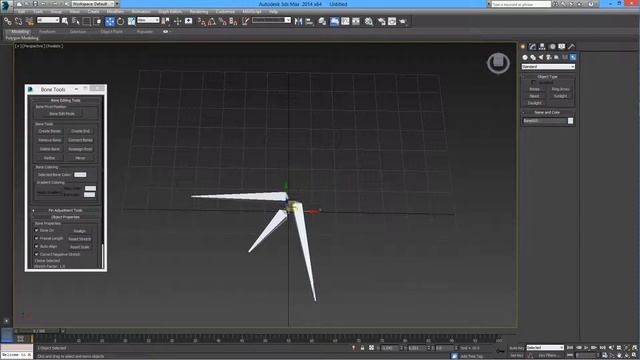Click the Unlink Selection tool

pyautogui.click(x=18, y=21)
